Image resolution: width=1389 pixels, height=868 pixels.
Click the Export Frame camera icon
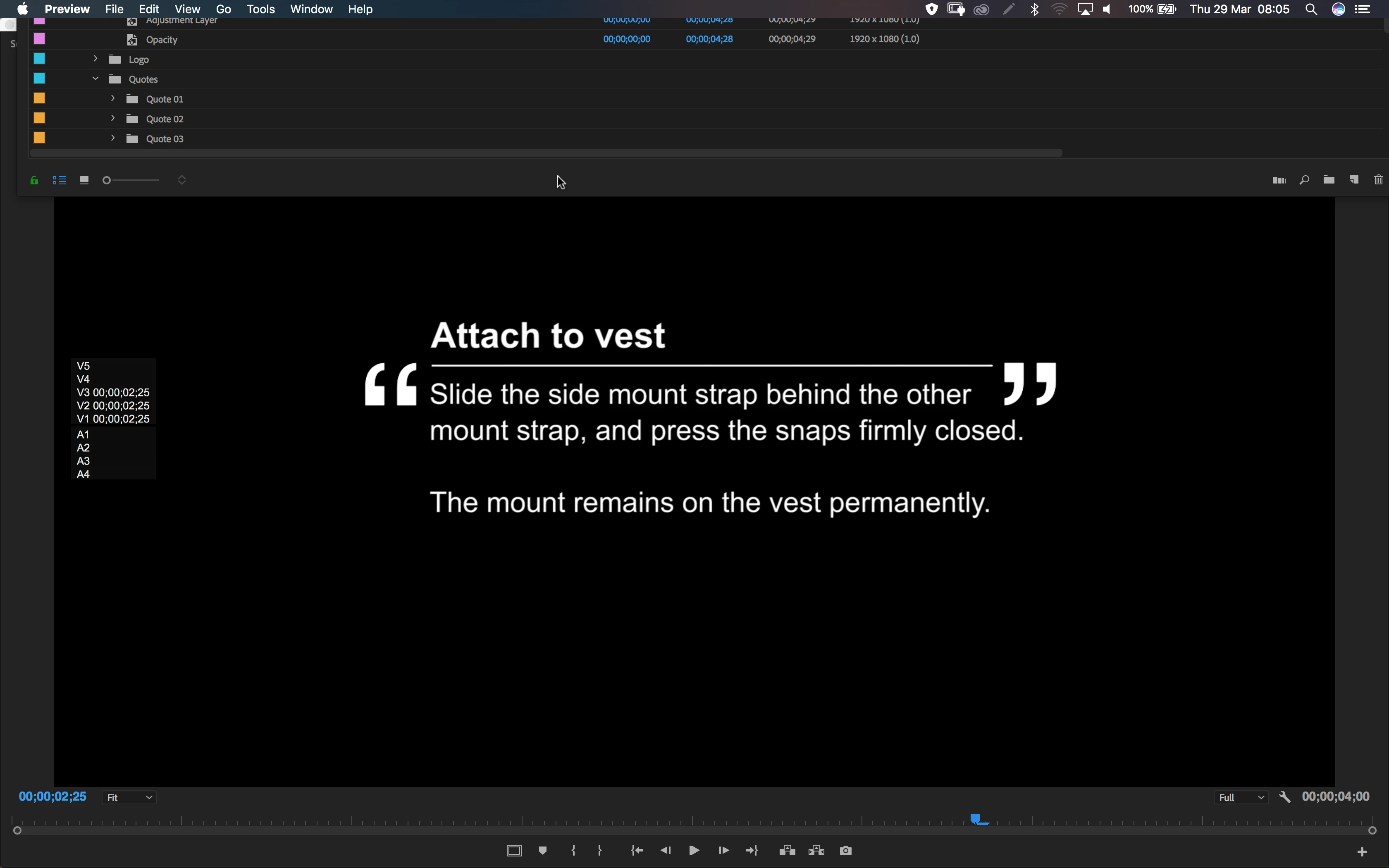845,850
